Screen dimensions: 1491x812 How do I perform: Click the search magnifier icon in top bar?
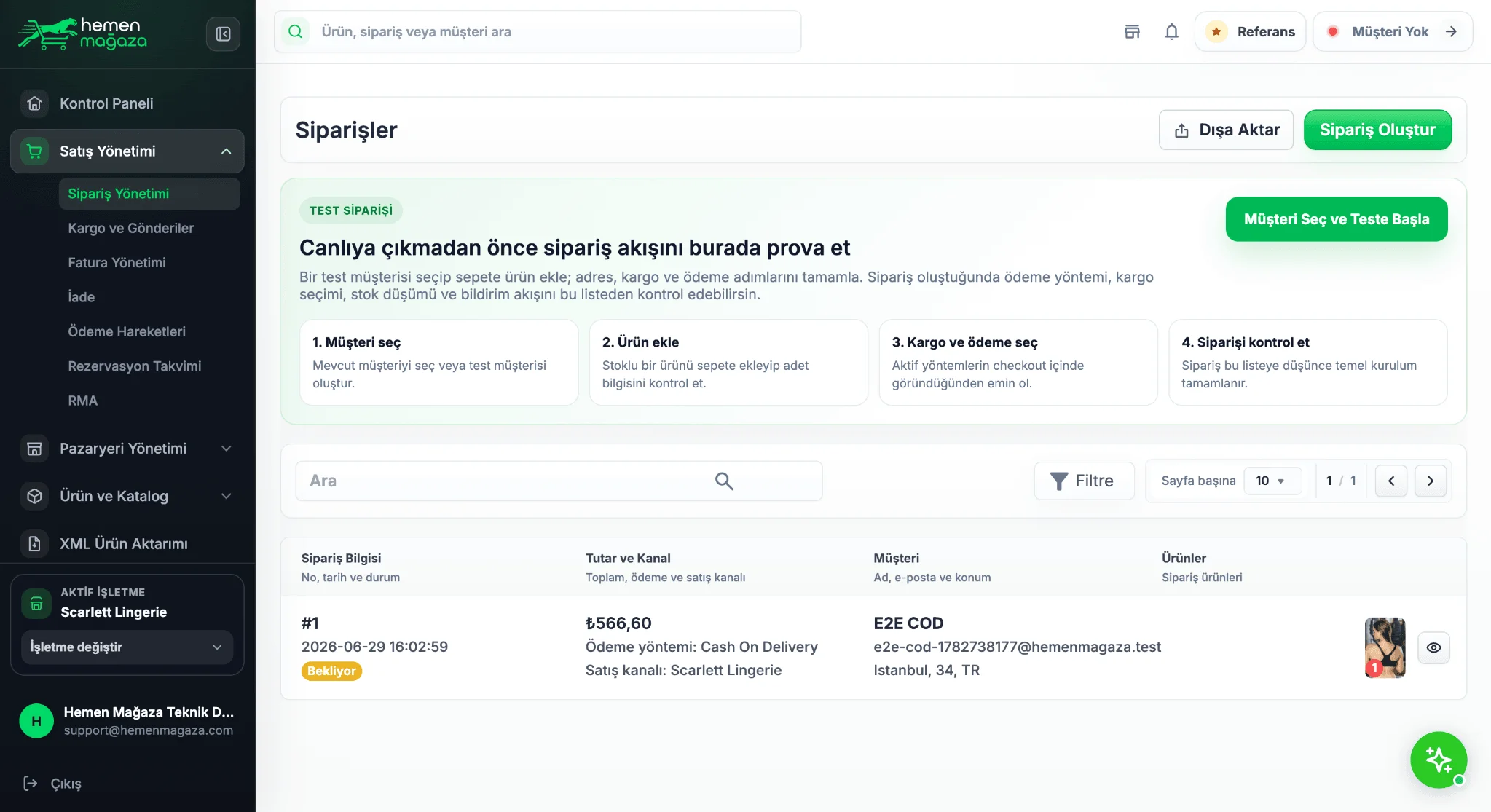click(x=295, y=31)
